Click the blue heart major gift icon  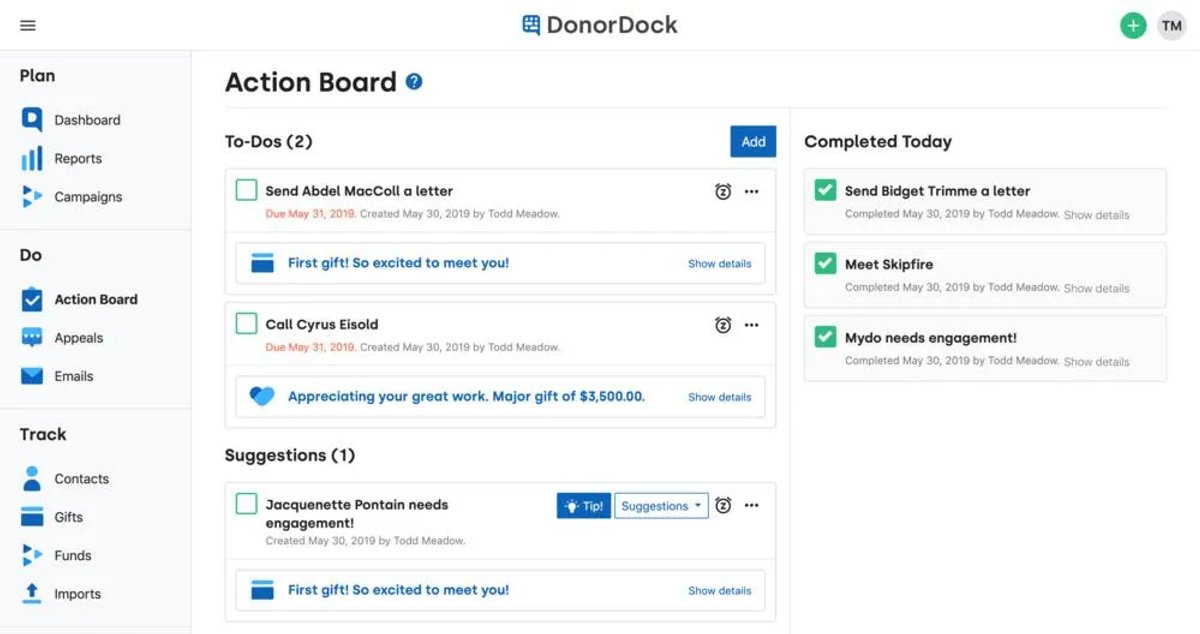click(262, 396)
